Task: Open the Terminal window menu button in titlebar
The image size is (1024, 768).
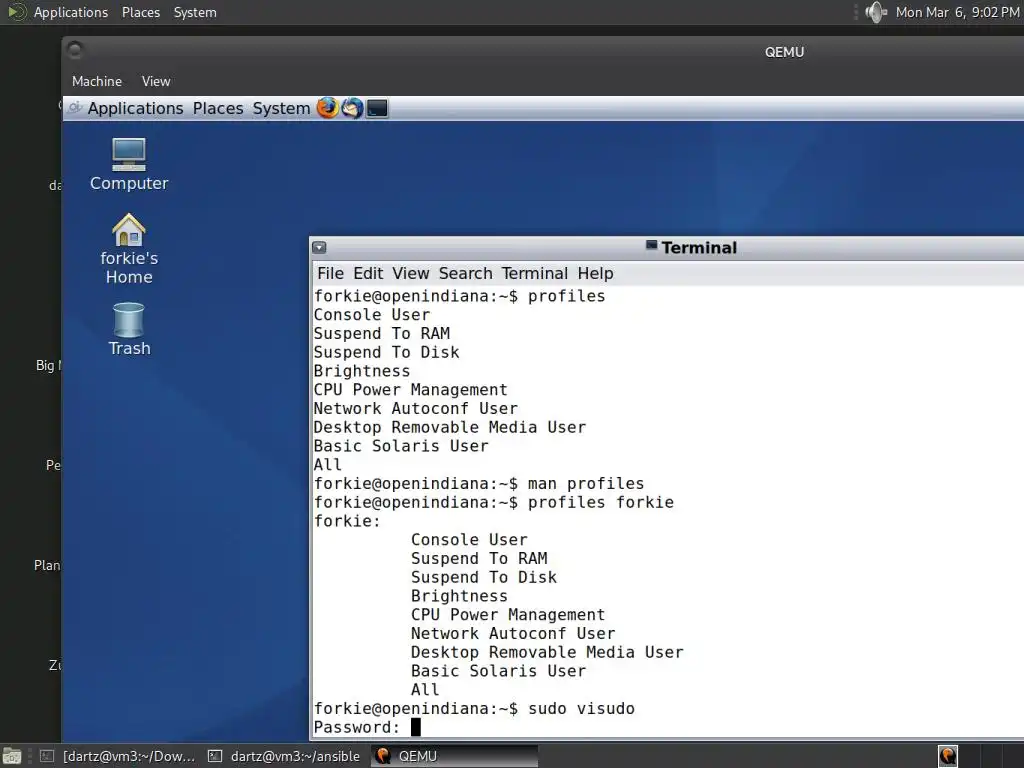Action: [x=319, y=248]
